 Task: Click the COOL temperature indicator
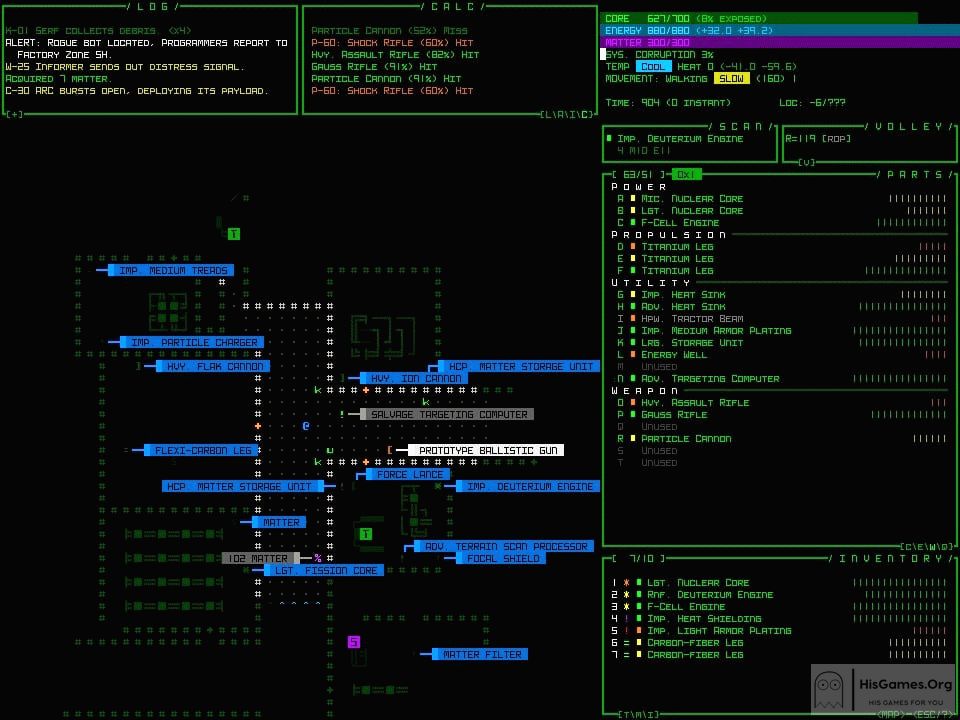click(653, 66)
